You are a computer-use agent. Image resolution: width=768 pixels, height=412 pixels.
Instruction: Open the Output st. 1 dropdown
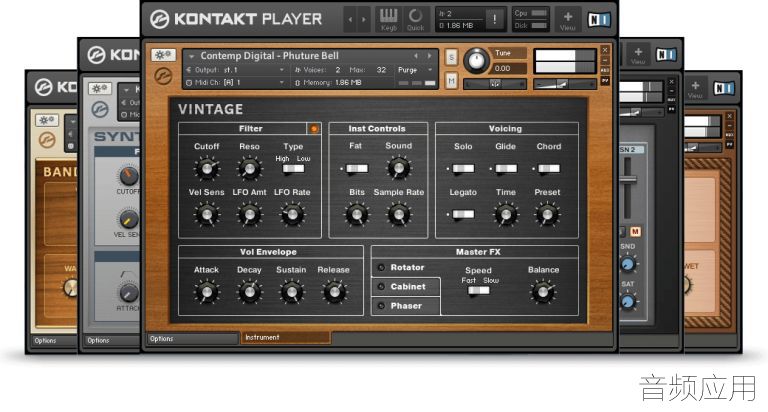click(x=235, y=70)
